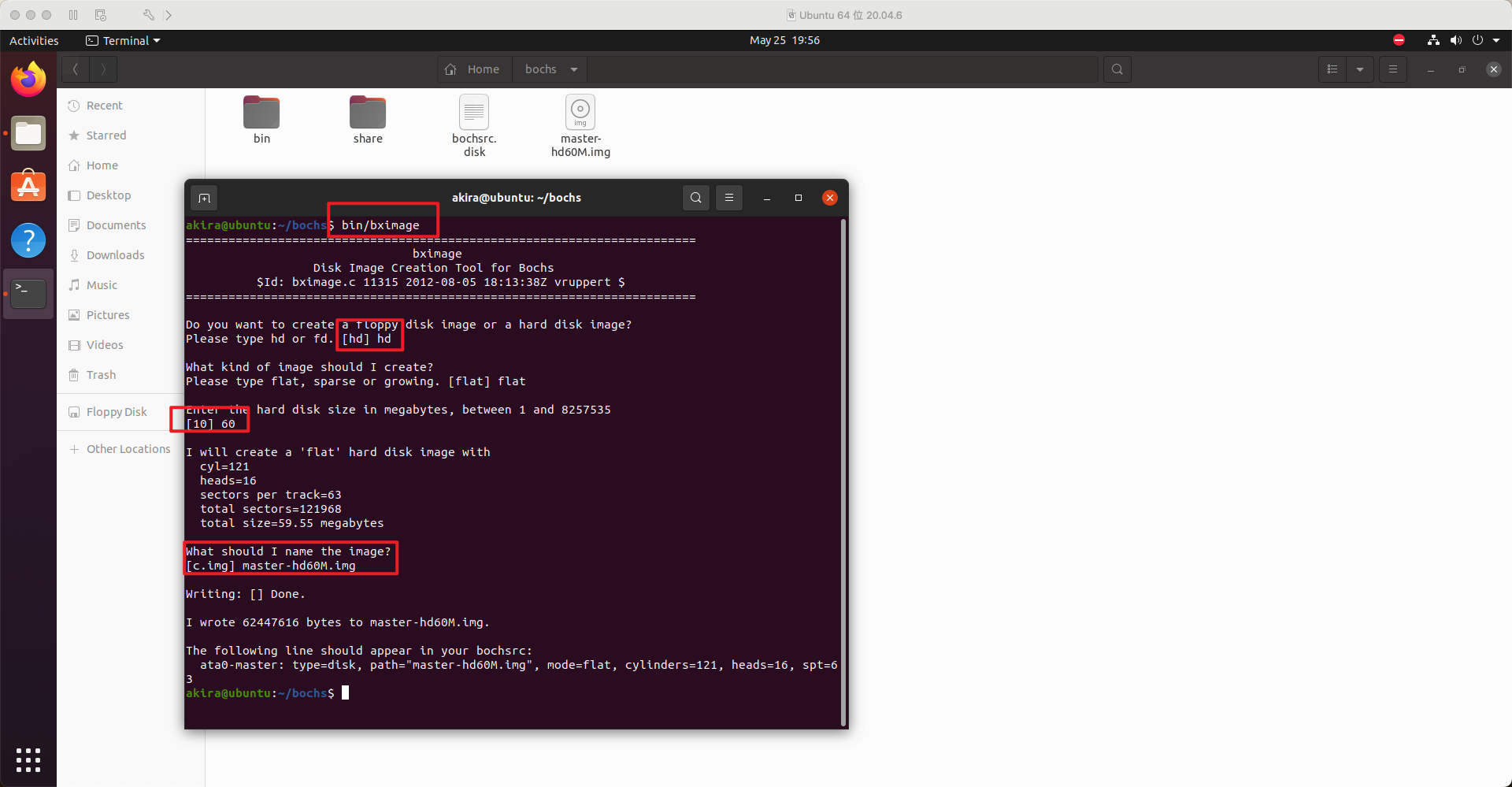
Task: Click the 'total sectors=121968' text in terminal
Action: pos(271,509)
